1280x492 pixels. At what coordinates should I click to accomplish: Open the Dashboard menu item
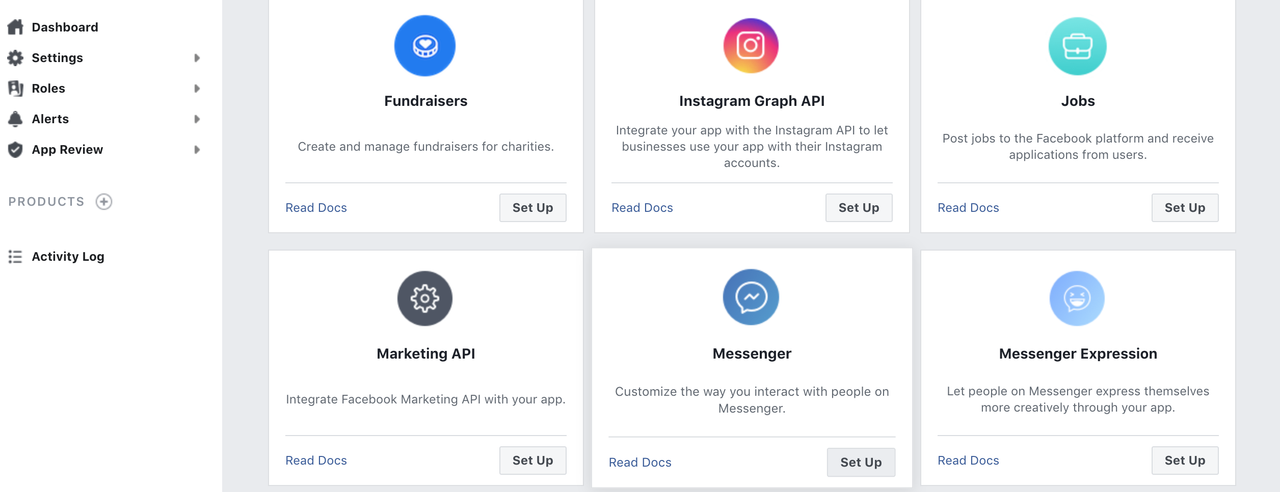tap(64, 27)
